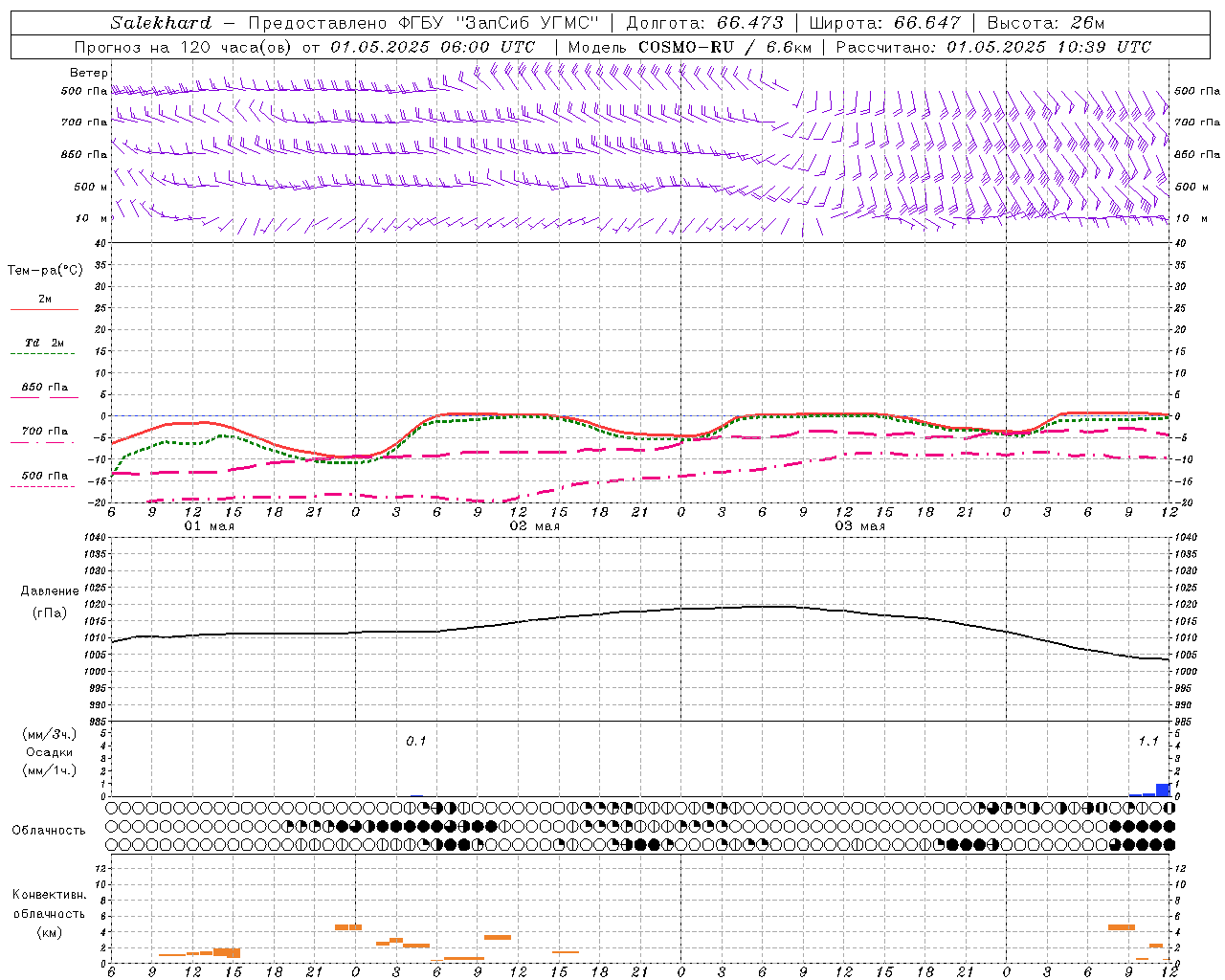Select the (км) convective cloud unit label
Screen dimensions: 1225x980
pyautogui.click(x=50, y=932)
